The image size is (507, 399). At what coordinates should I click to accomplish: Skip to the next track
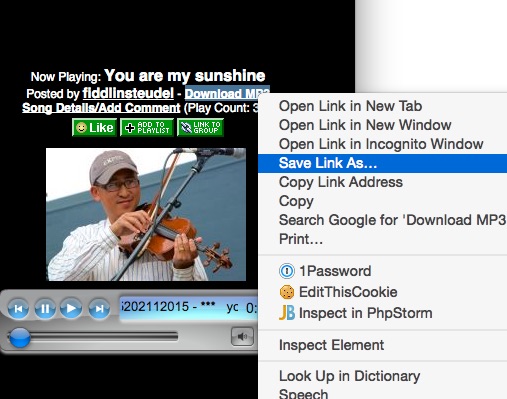99,309
